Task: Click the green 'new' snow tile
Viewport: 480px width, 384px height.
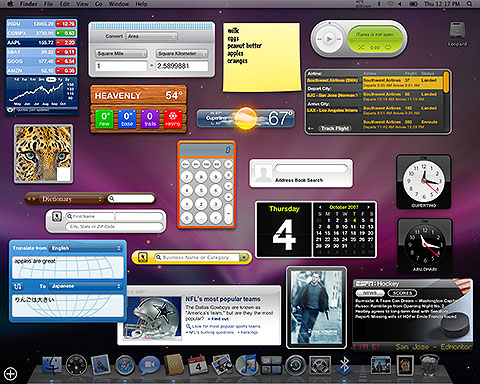Action: click(104, 119)
